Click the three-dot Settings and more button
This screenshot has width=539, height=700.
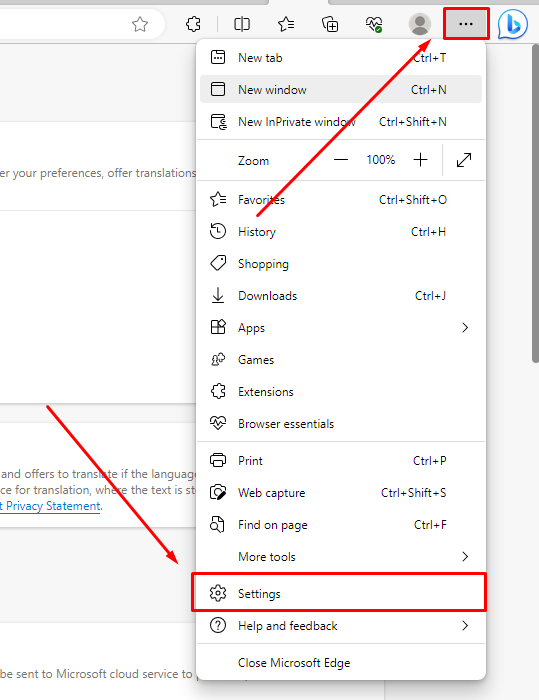[466, 24]
